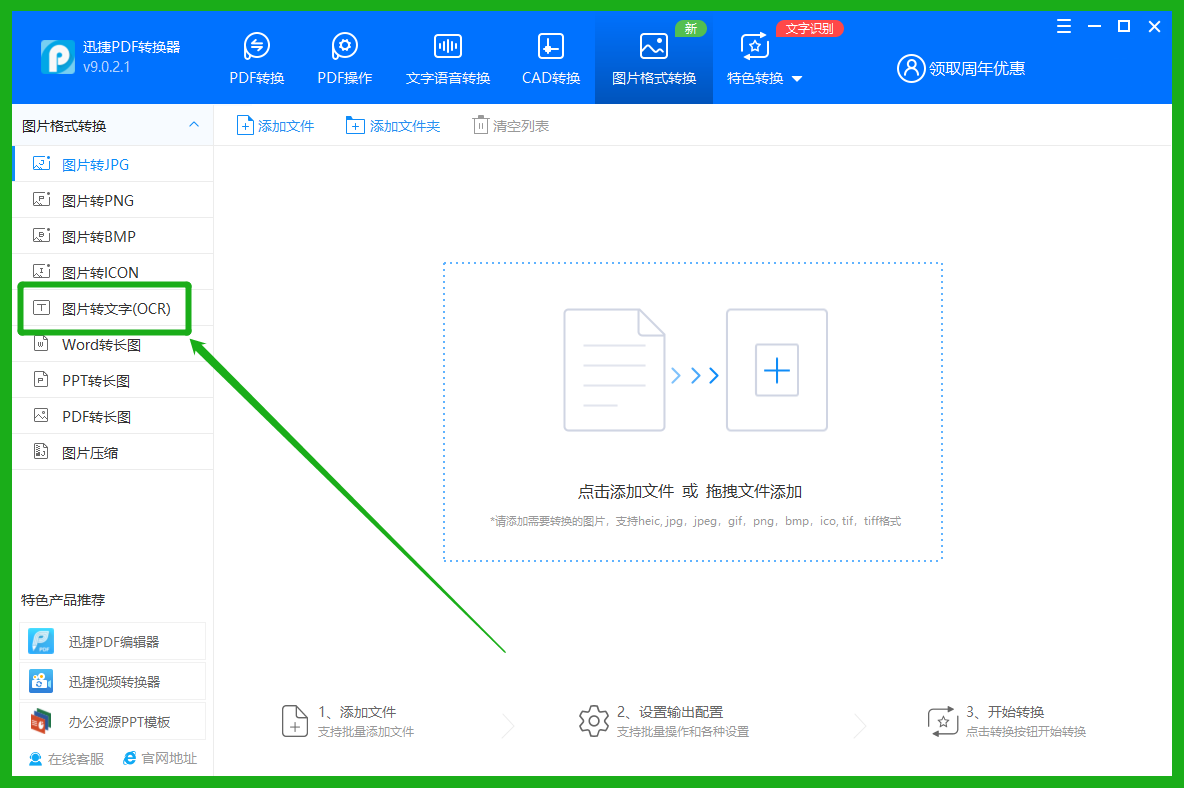Click the user account avatar icon
The height and width of the screenshot is (788, 1184).
[x=911, y=69]
